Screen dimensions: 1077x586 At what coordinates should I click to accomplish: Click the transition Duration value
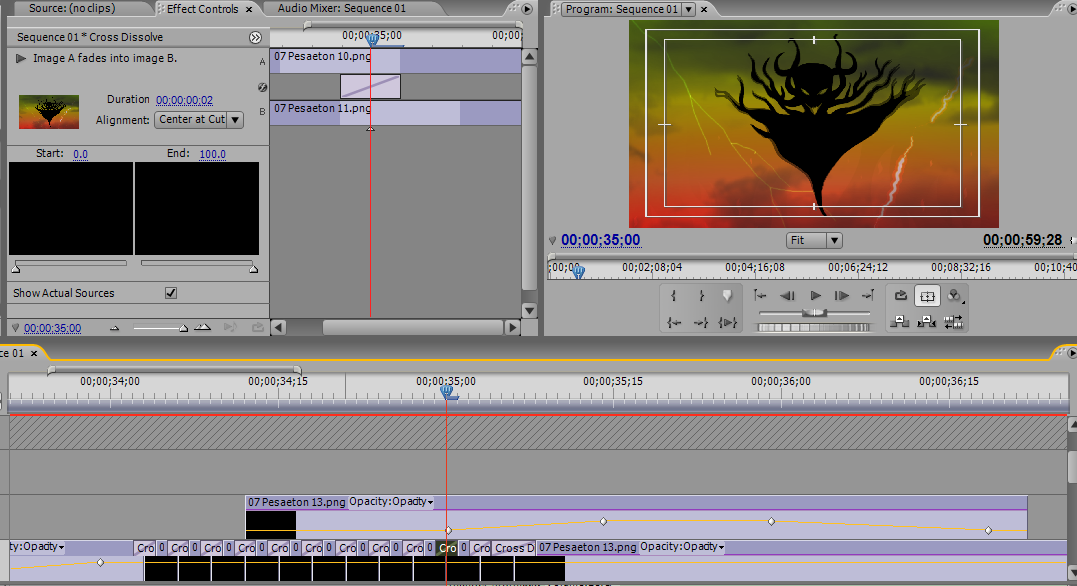tap(185, 100)
